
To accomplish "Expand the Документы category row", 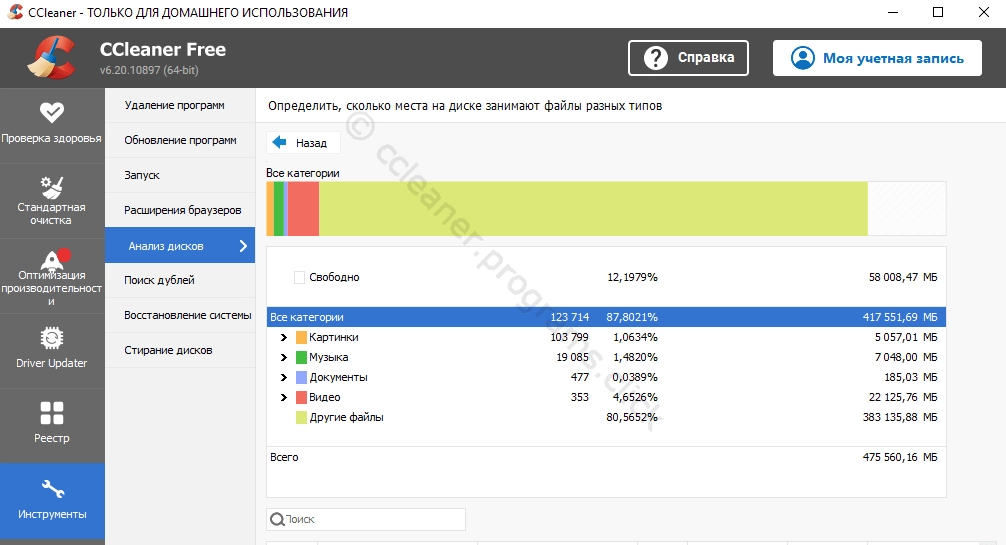I will [x=284, y=378].
